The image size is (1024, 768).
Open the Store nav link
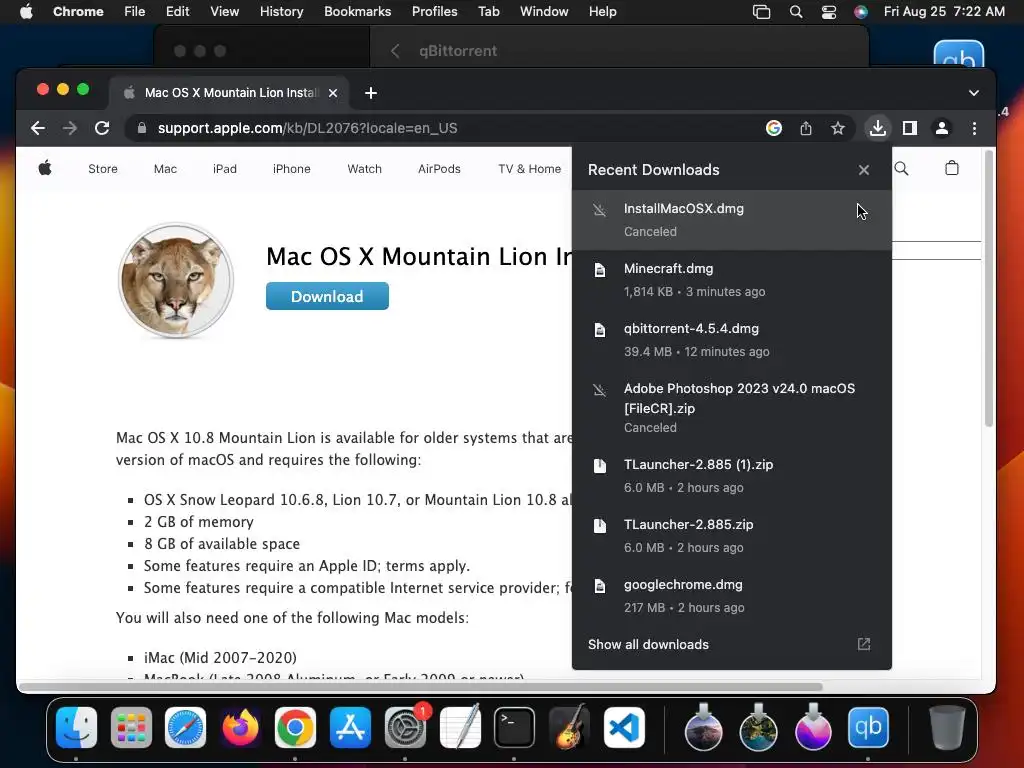point(103,168)
